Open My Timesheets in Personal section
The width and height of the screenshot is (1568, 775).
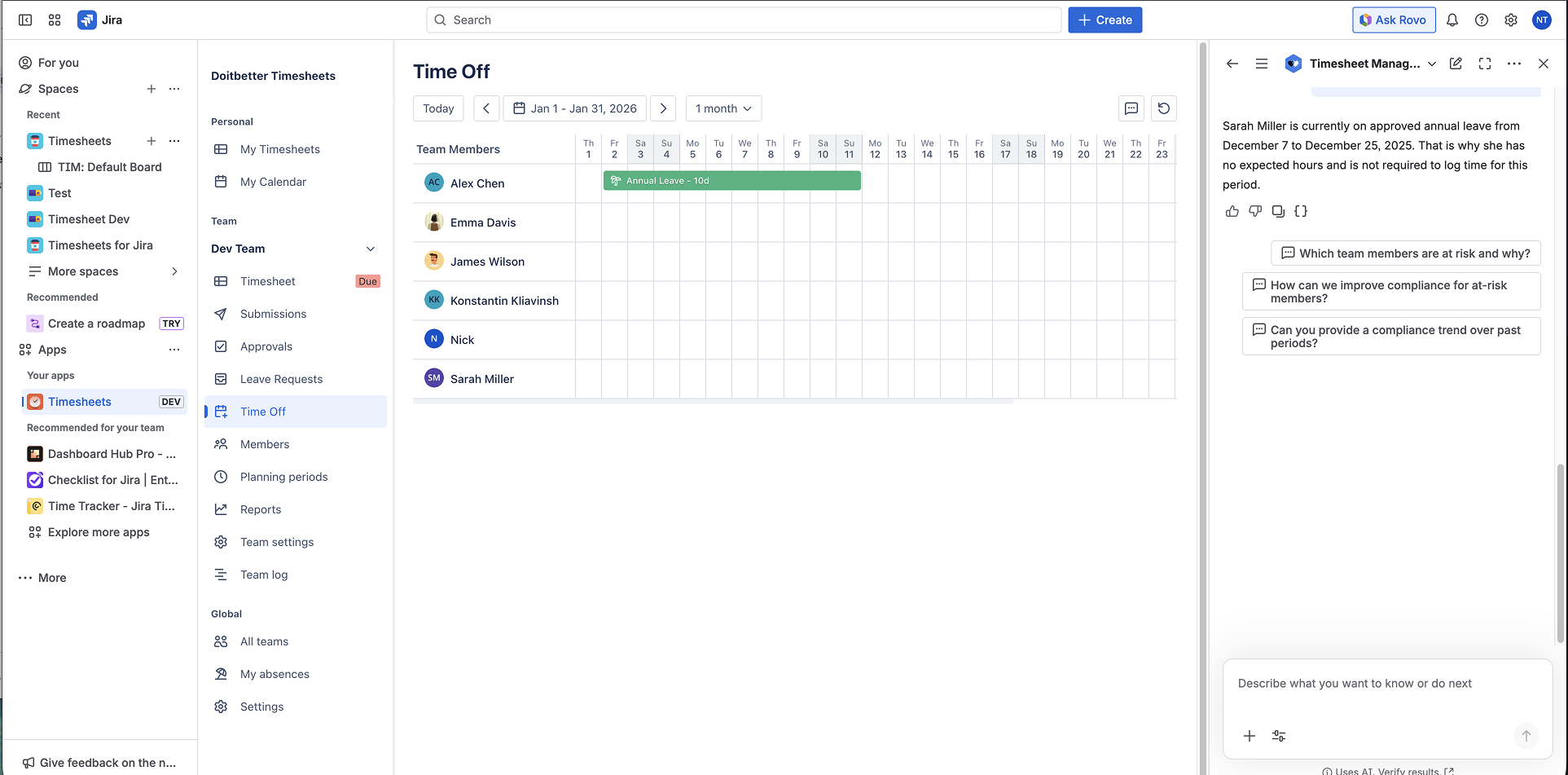tap(295, 149)
